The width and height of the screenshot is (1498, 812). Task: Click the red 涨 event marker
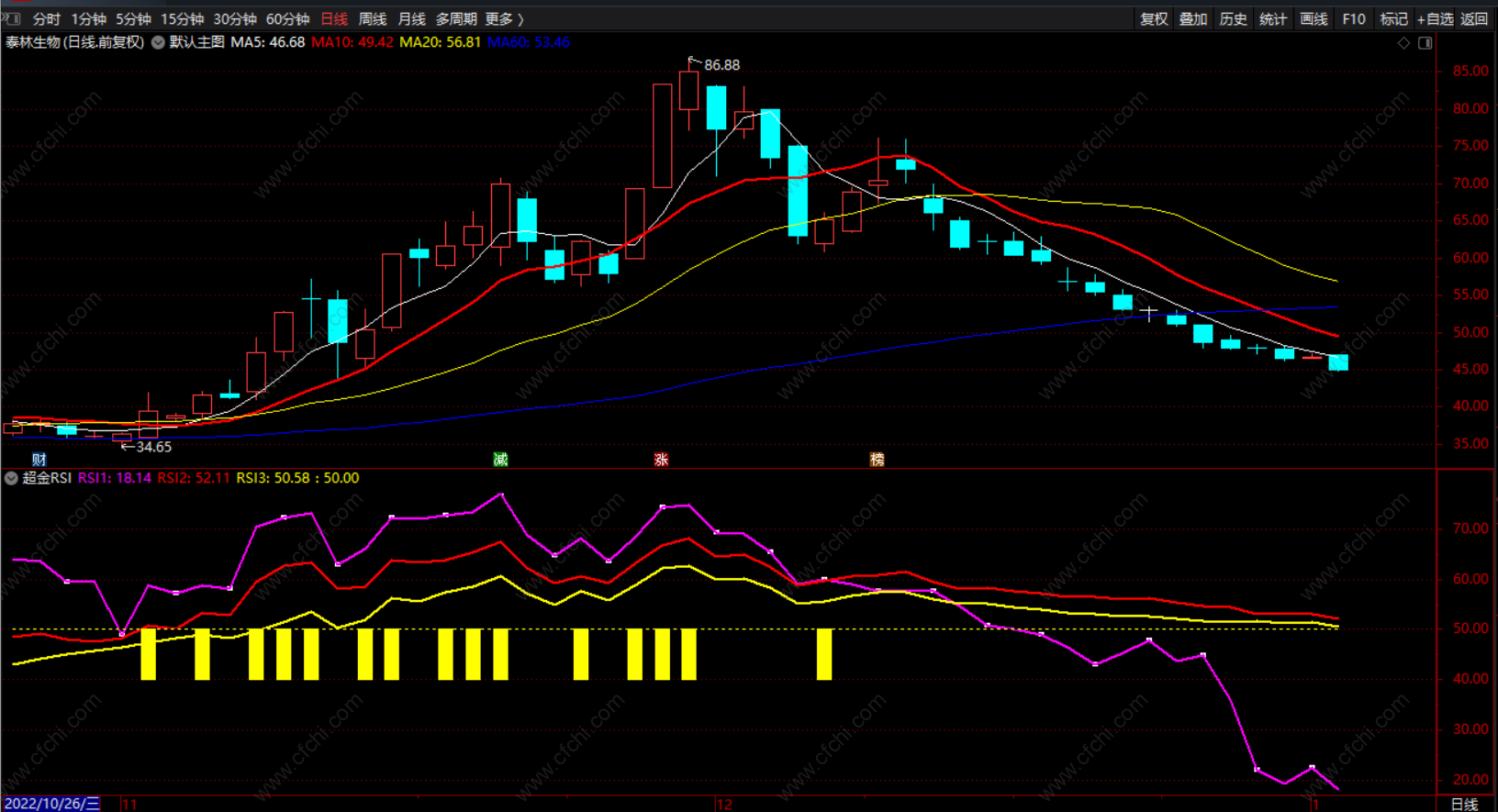click(661, 459)
